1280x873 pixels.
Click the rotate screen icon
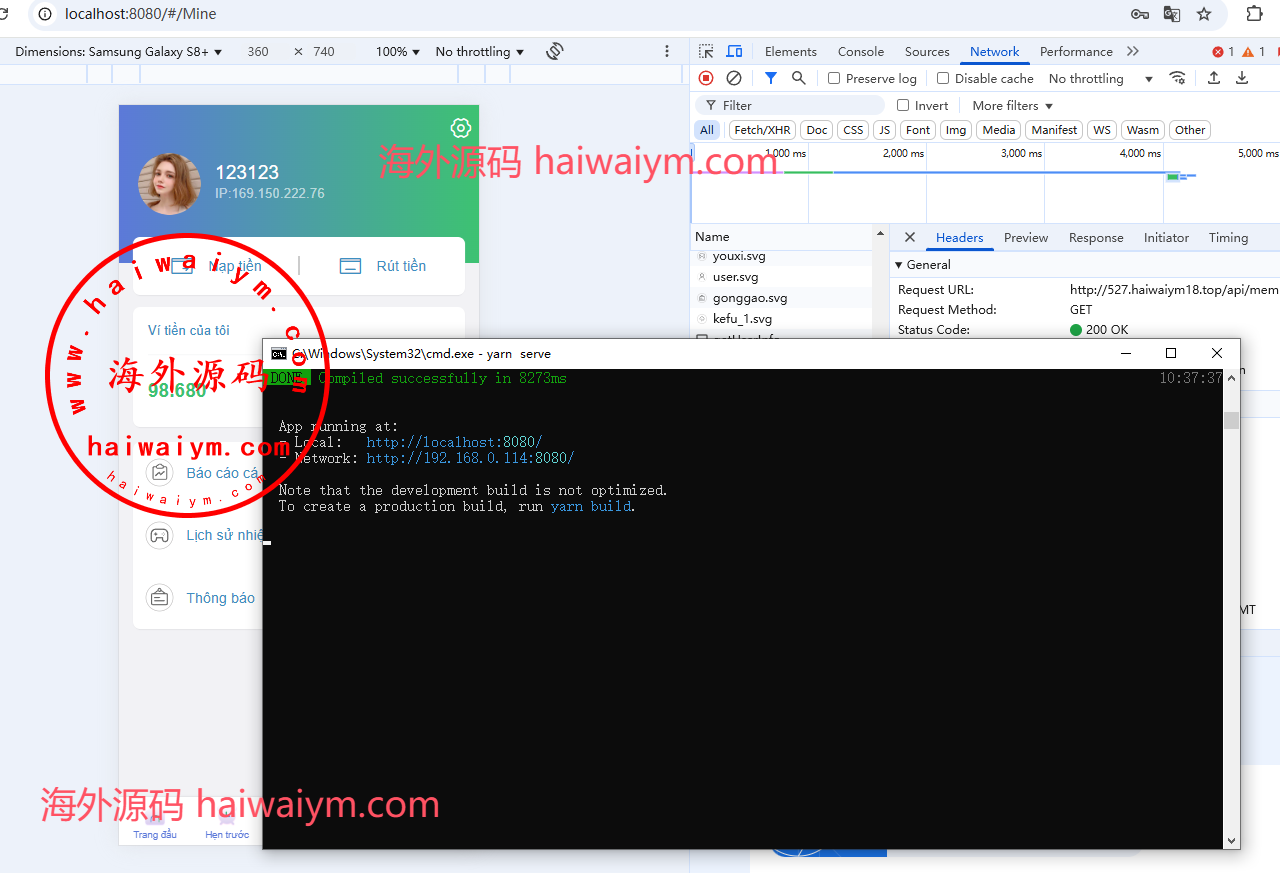pos(555,51)
